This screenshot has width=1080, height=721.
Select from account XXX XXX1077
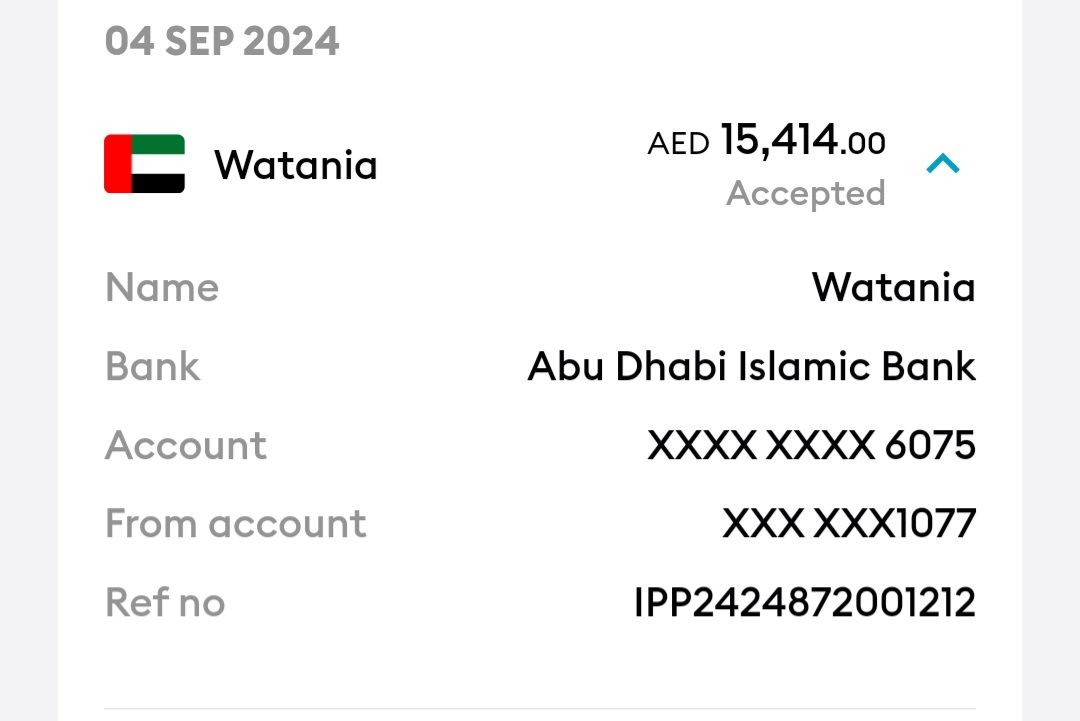point(849,523)
